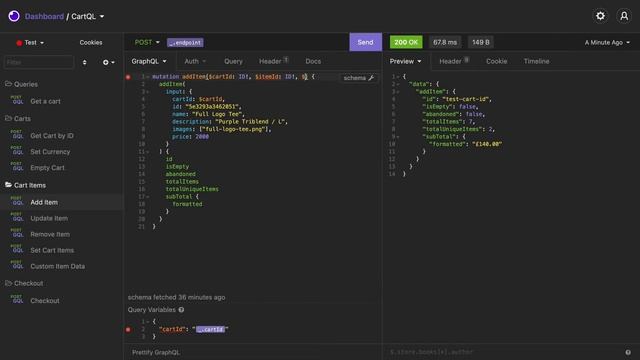The width and height of the screenshot is (640, 360).
Task: Open the schema wrench button
Action: pos(358,78)
